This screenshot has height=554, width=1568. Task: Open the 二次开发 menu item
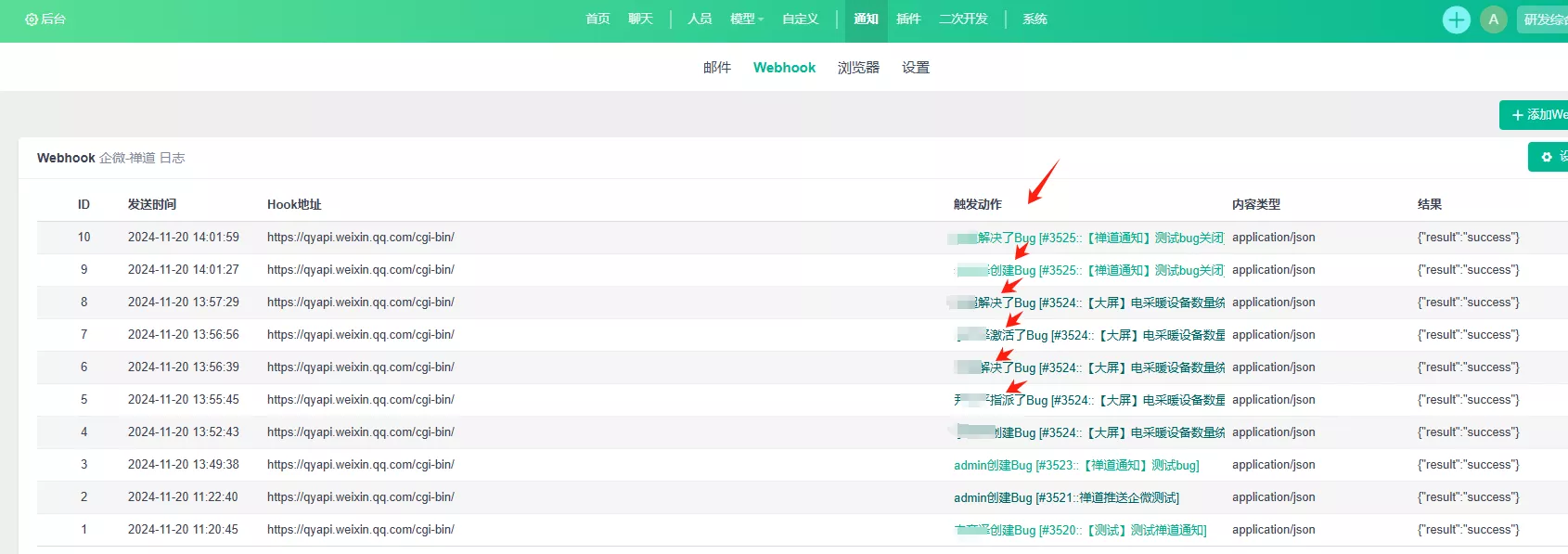(963, 19)
